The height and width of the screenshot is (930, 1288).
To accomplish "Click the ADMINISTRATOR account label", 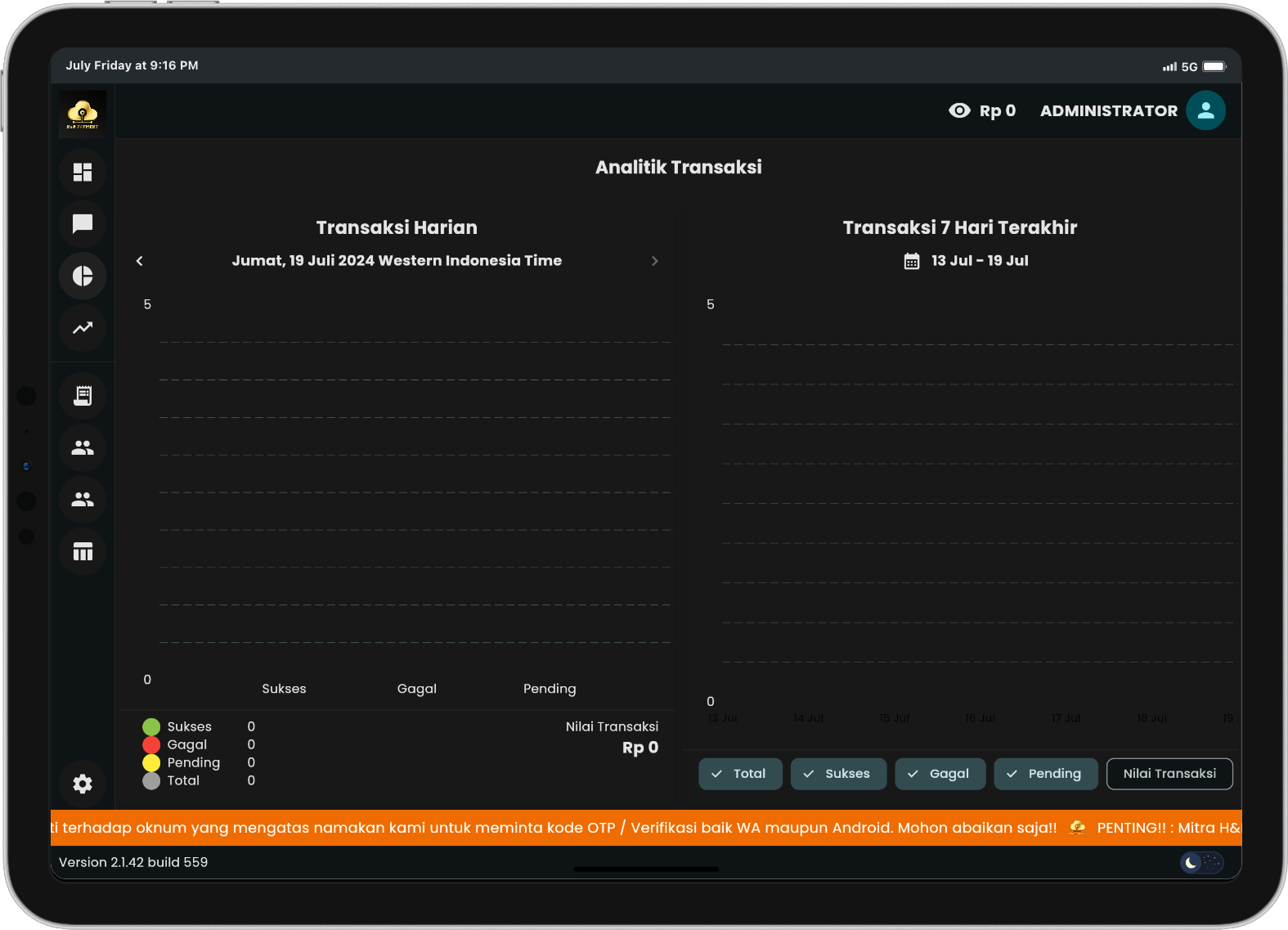I will click(1108, 111).
